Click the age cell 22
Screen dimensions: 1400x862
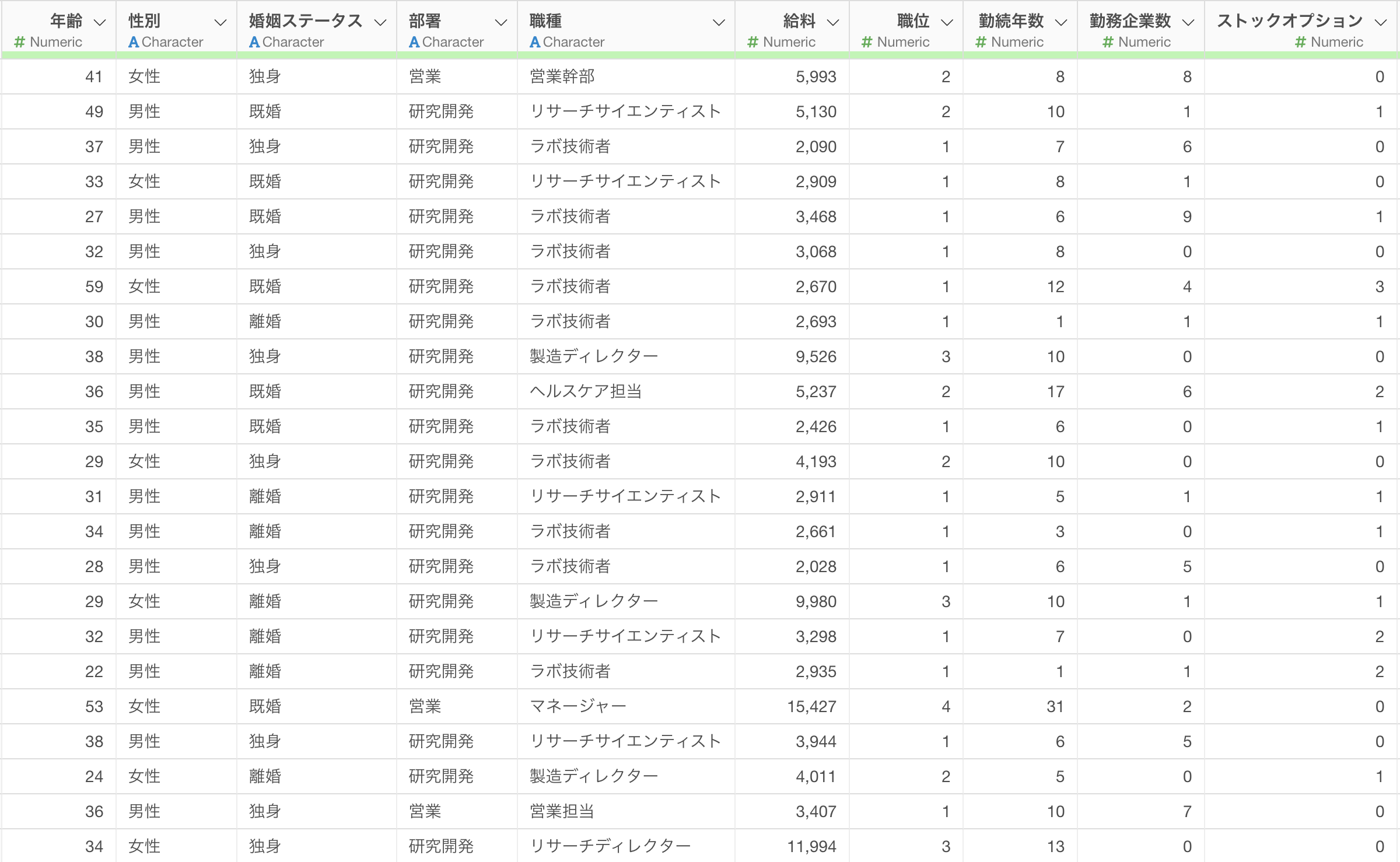[x=59, y=671]
